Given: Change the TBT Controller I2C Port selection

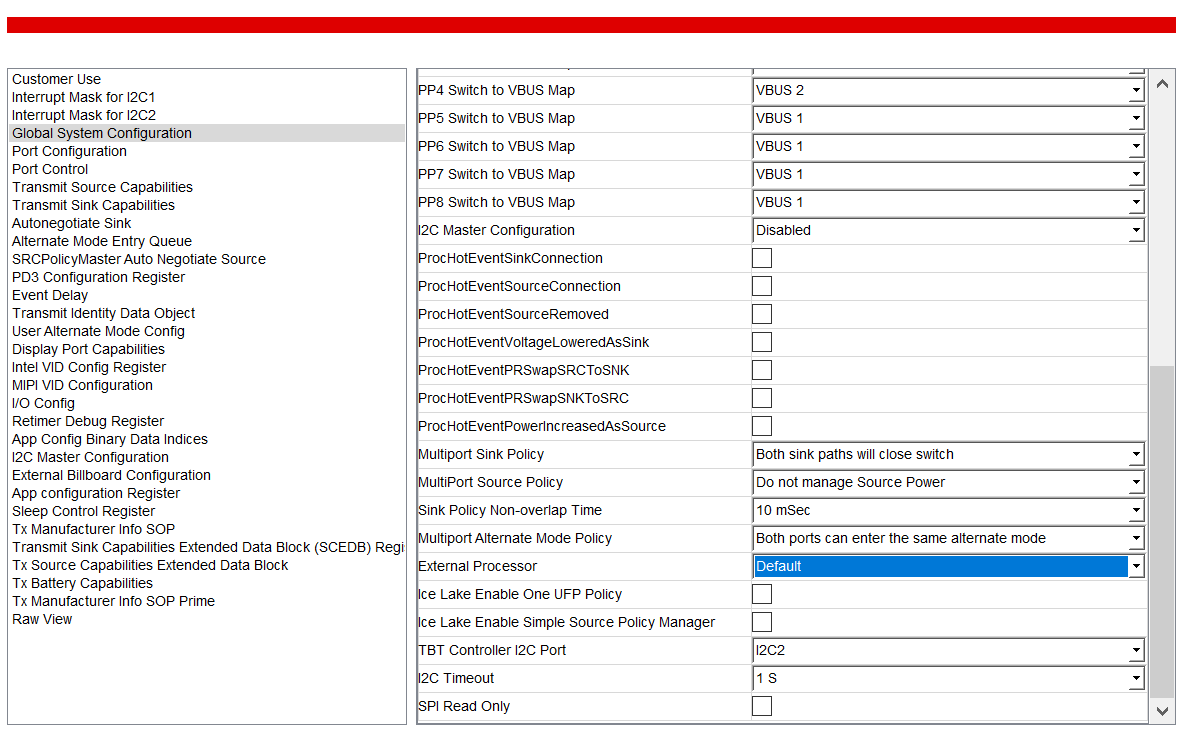Looking at the screenshot, I should coord(948,650).
